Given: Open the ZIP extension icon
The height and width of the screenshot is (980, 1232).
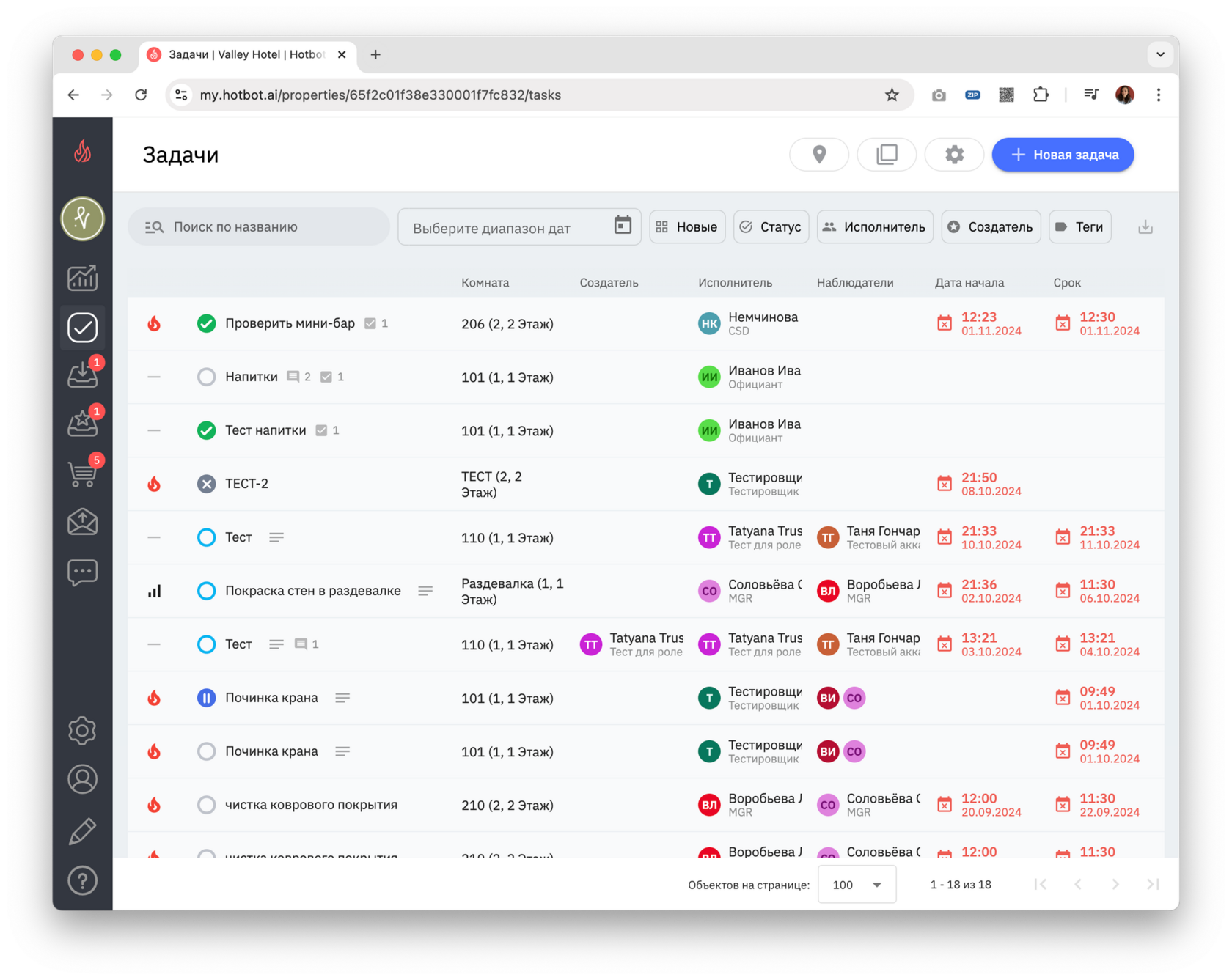Looking at the screenshot, I should point(972,95).
